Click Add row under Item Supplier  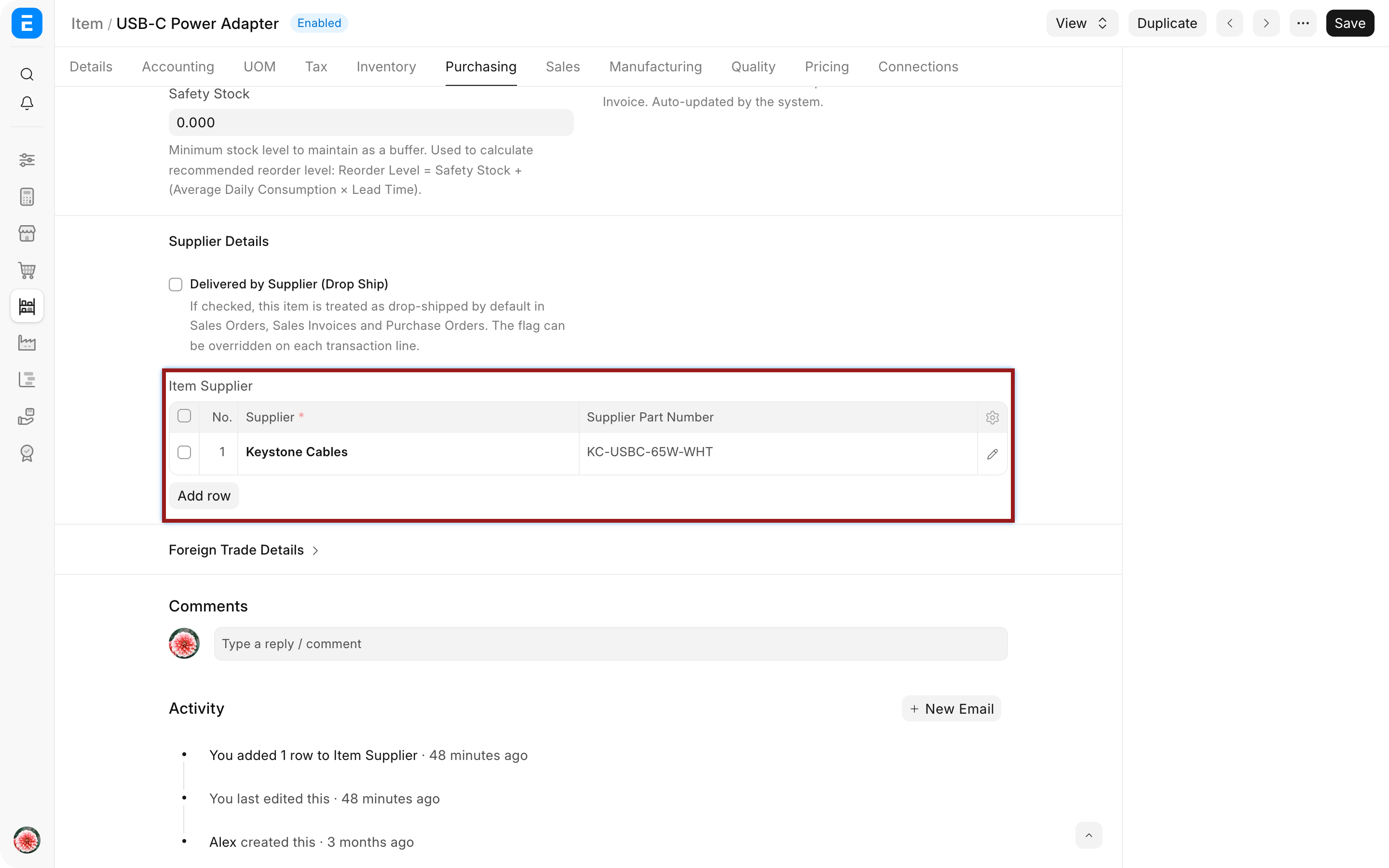(x=204, y=495)
